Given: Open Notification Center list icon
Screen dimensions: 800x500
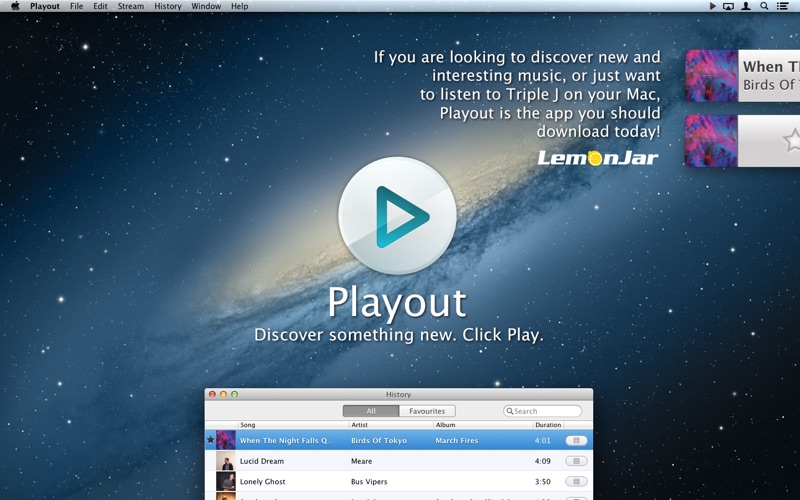Looking at the screenshot, I should pos(782,6).
